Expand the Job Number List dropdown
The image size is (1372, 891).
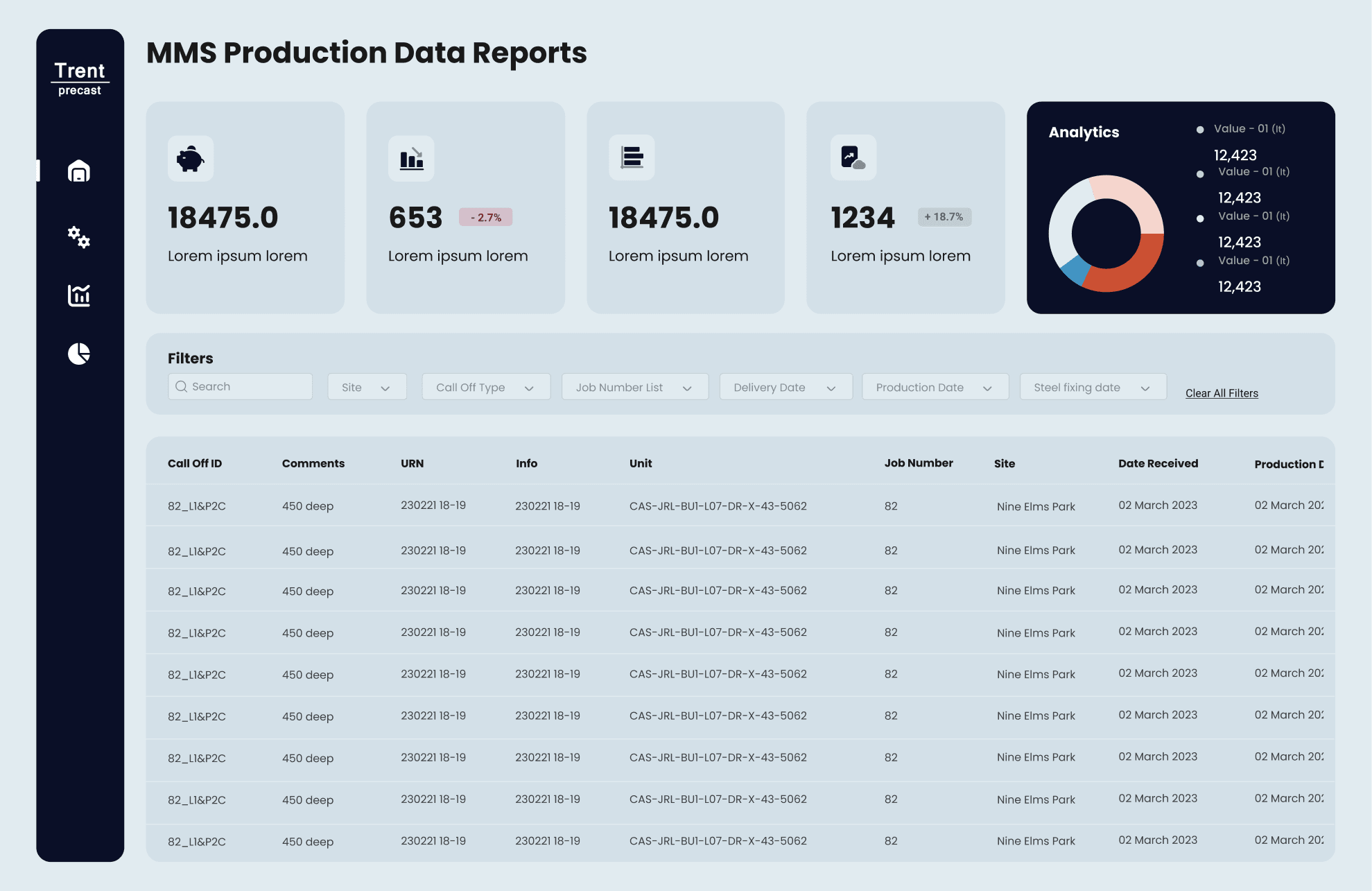click(x=634, y=387)
